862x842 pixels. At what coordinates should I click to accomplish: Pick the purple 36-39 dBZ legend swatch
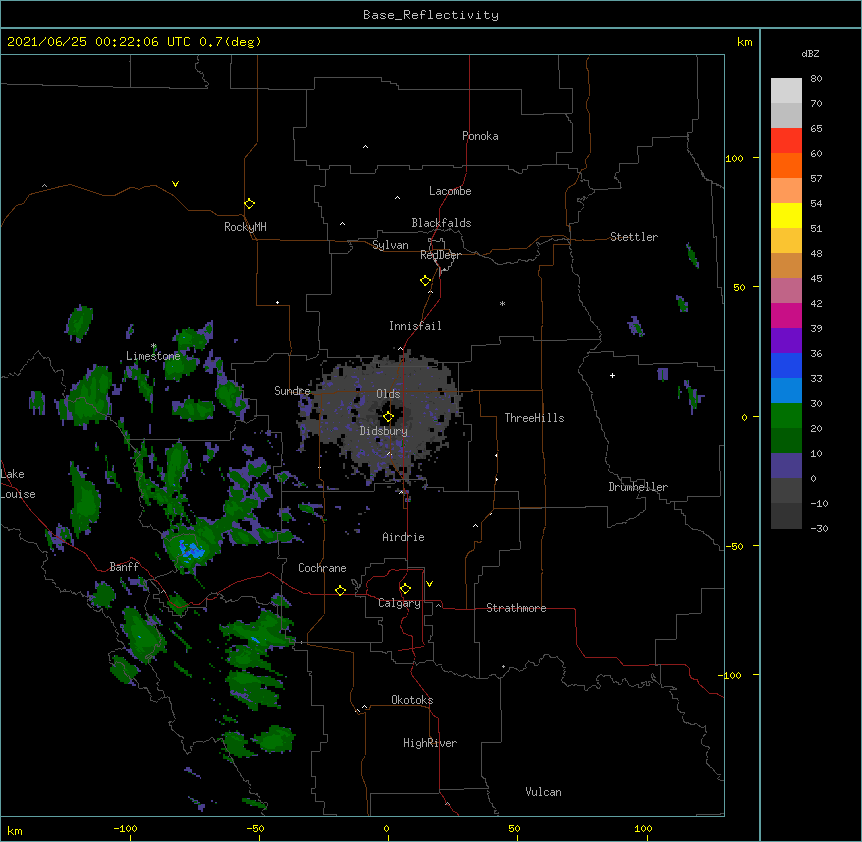(x=786, y=340)
